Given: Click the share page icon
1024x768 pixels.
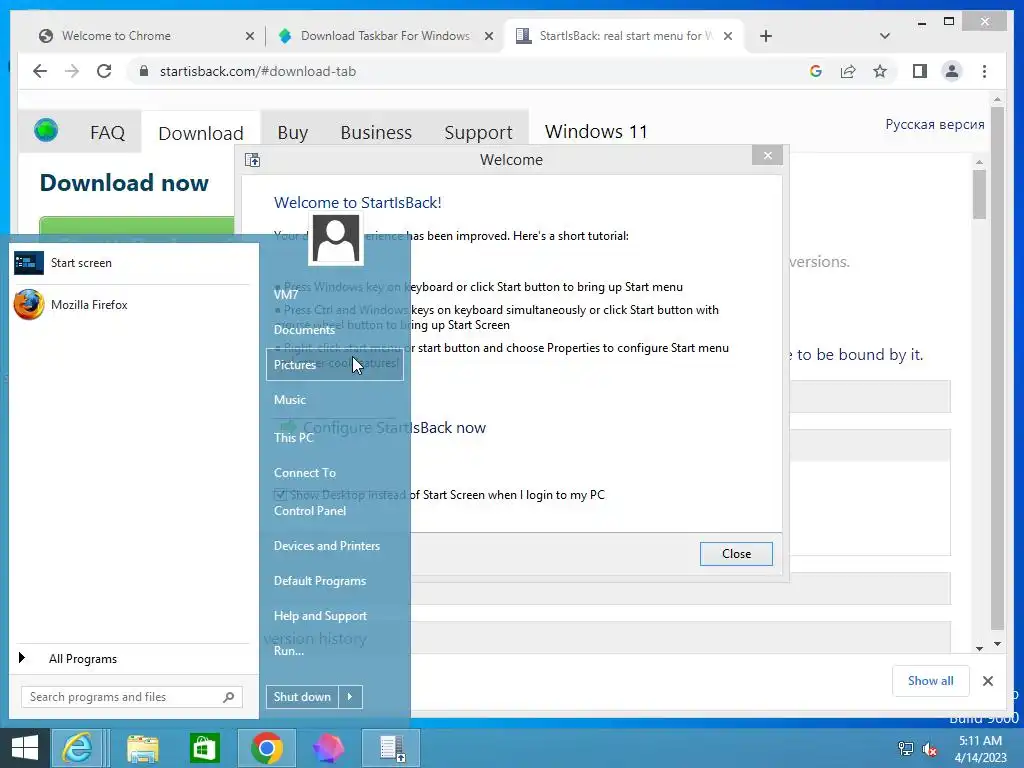Looking at the screenshot, I should coord(848,71).
